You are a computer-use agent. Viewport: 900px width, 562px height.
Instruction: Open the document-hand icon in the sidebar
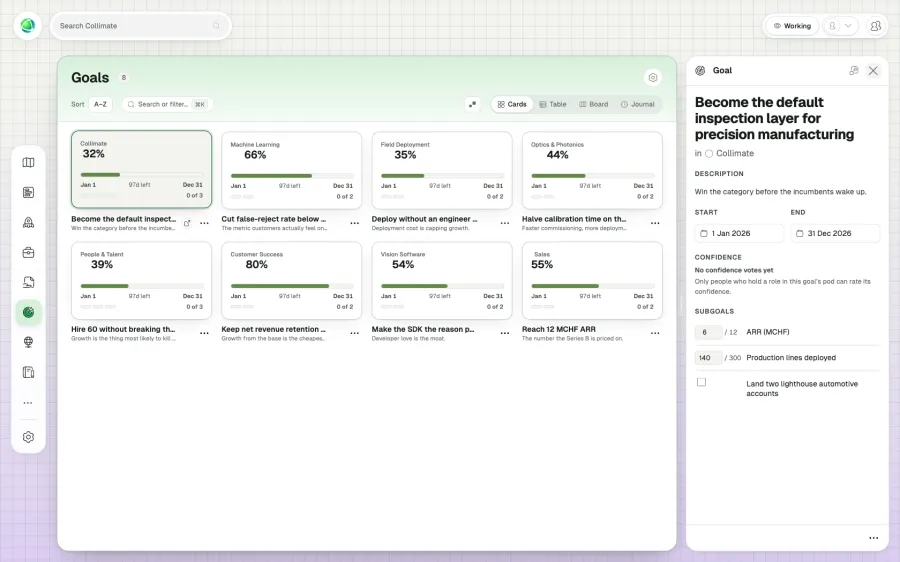[28, 282]
